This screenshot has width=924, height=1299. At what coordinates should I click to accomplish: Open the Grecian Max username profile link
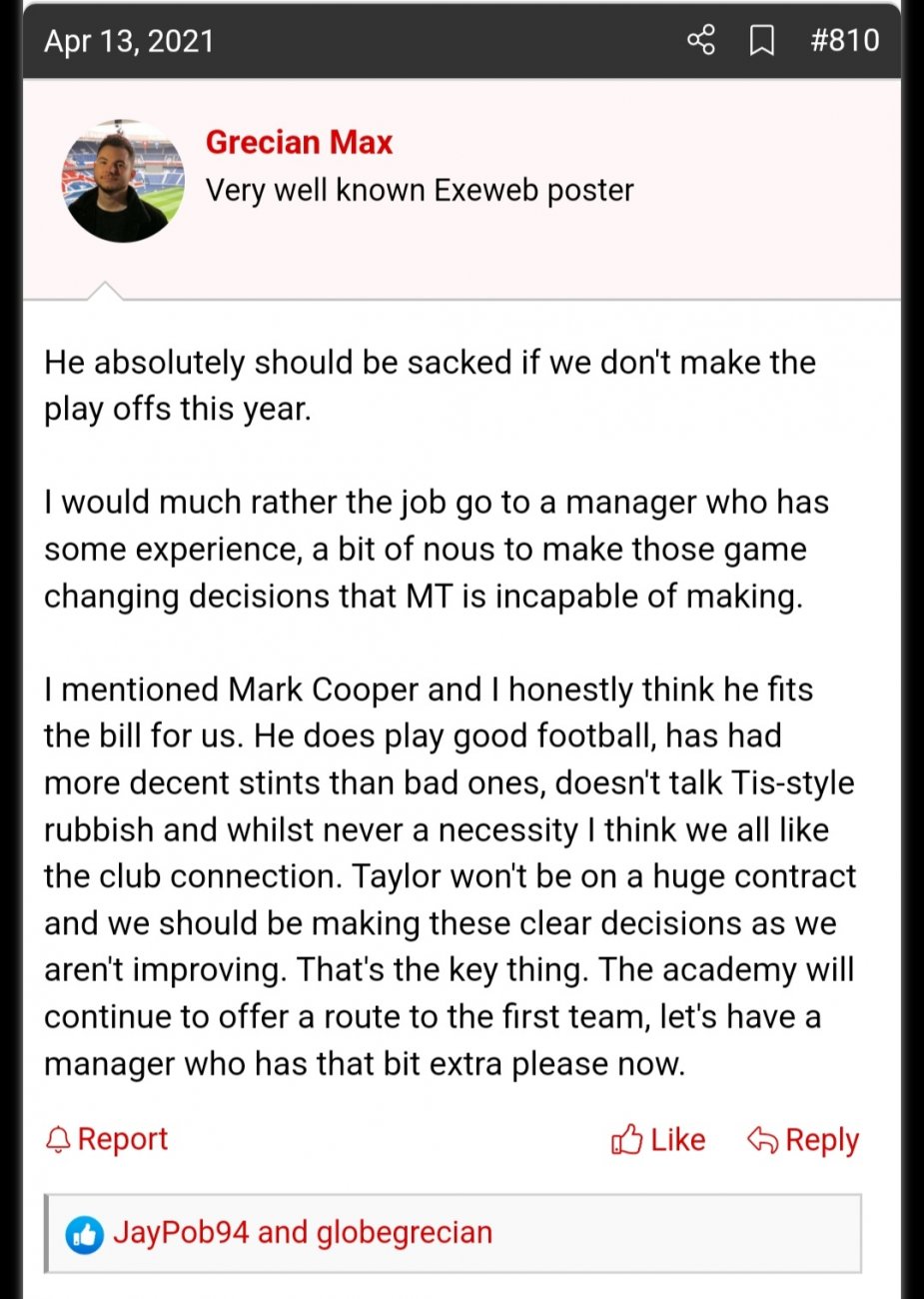point(299,142)
